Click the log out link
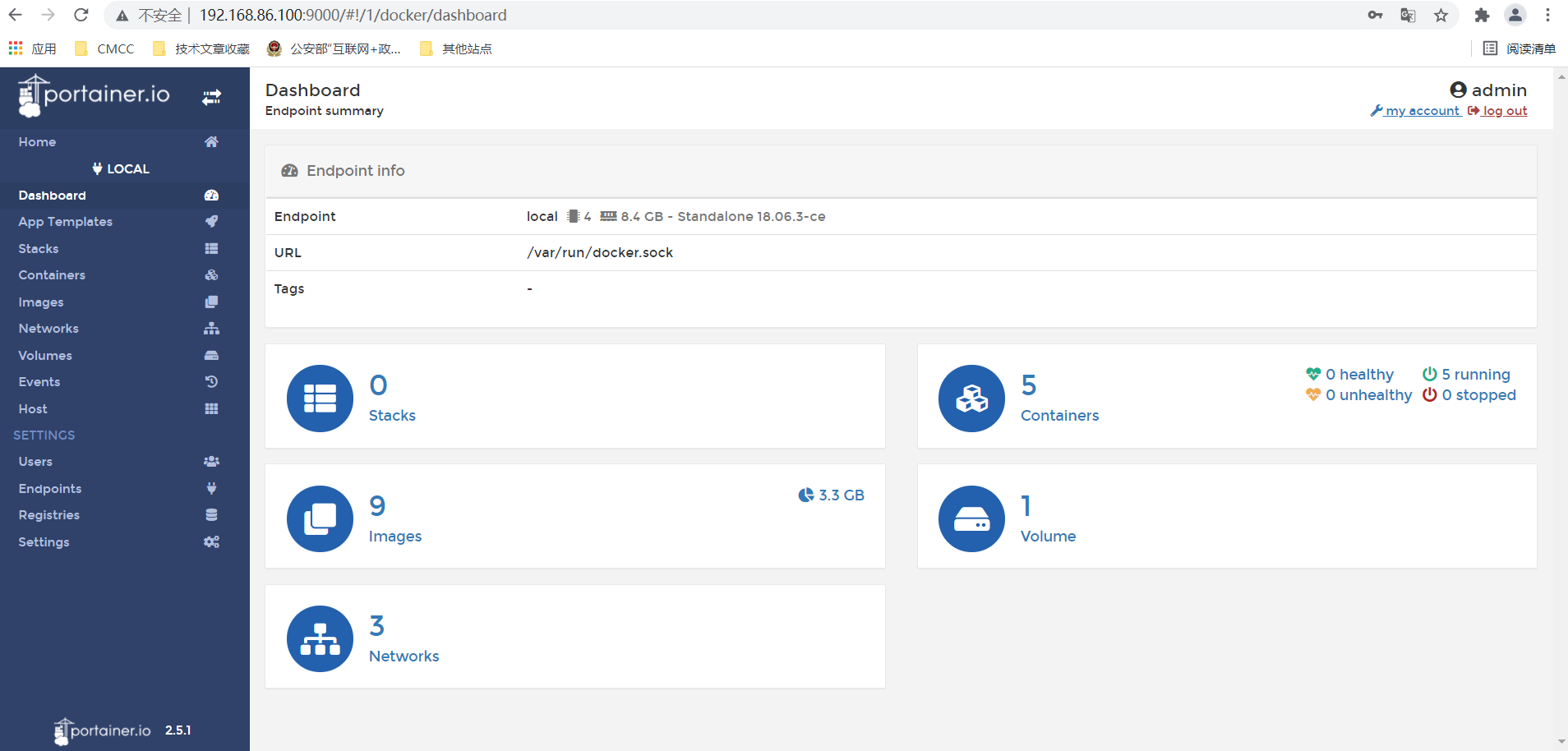Viewport: 1568px width, 751px height. [x=1497, y=111]
